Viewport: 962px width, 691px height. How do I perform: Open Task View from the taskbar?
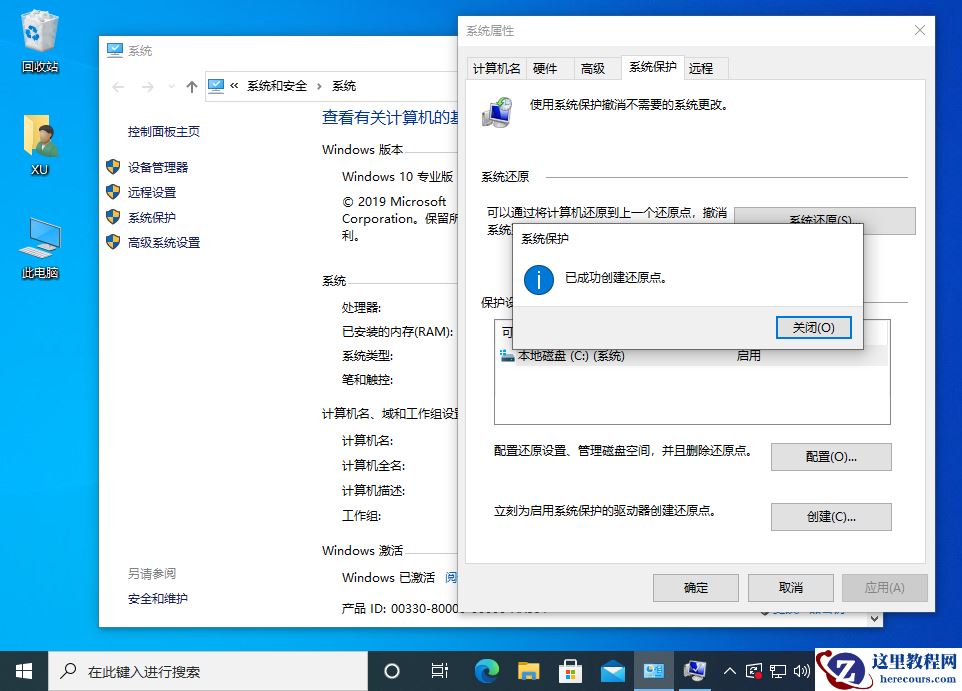pos(440,671)
